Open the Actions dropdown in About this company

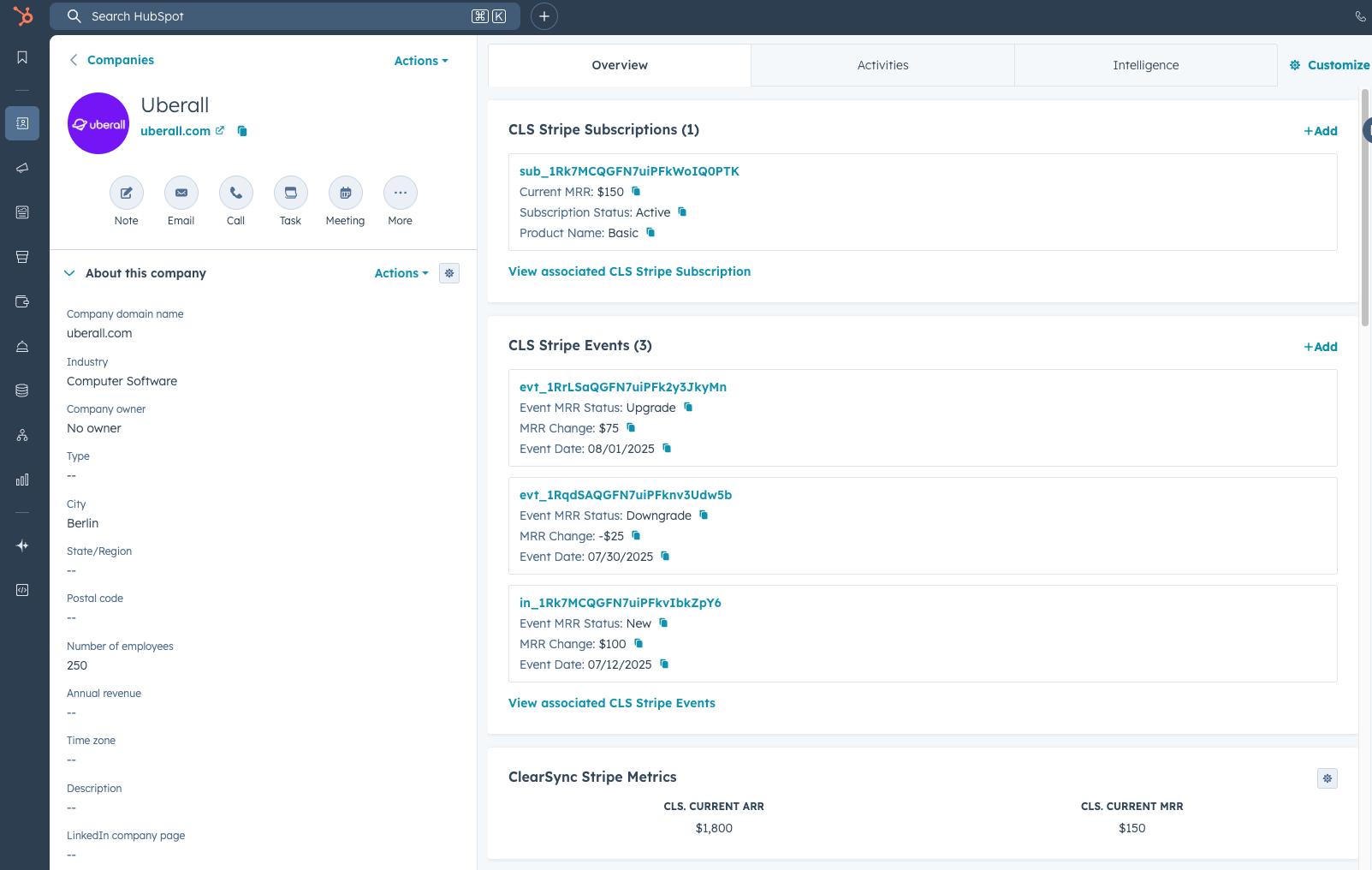coord(401,273)
